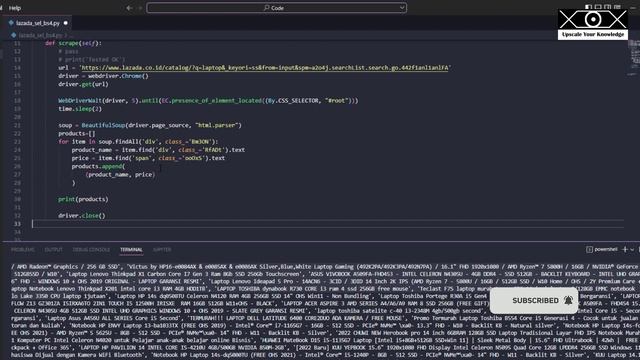Click the Python file icon in the tab
640x360 pixels.
[x=11, y=23]
